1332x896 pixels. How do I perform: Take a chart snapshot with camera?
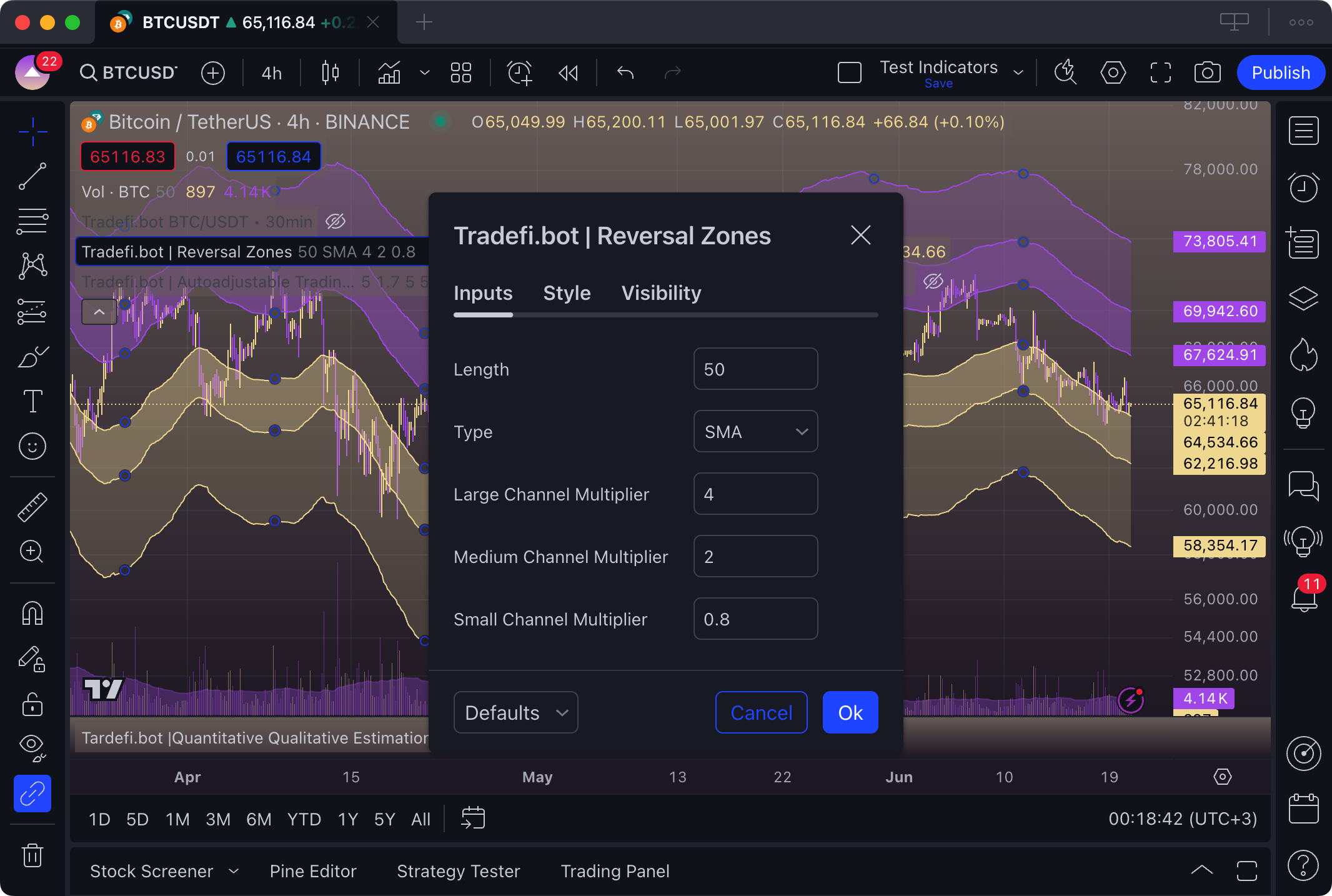pos(1207,73)
